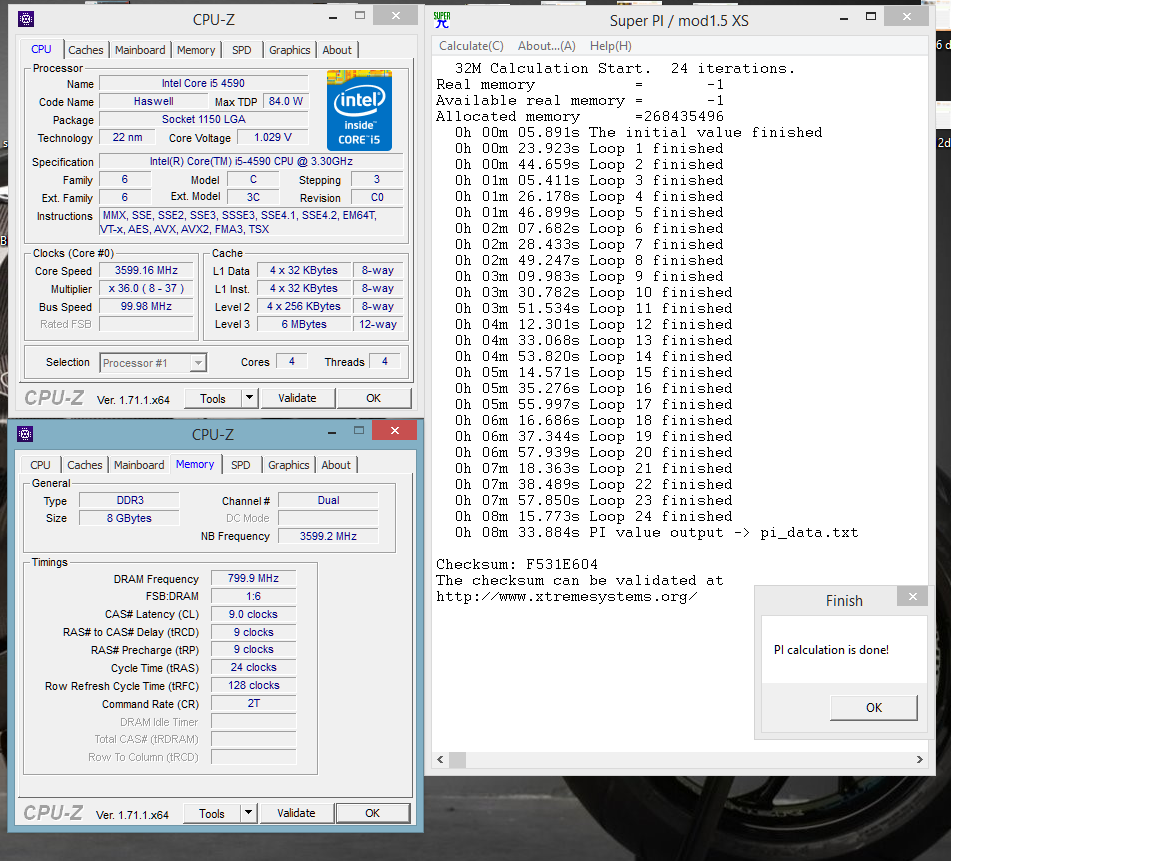Select SPD tab in bottom CPU-Z window
This screenshot has height=861, width=1152.
[241, 465]
